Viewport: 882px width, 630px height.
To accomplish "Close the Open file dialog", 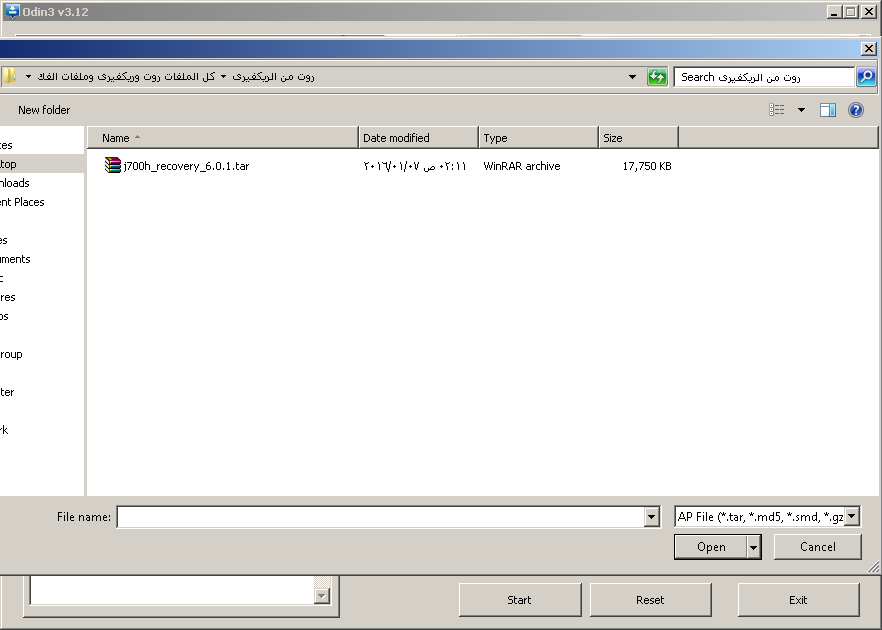I will [868, 49].
